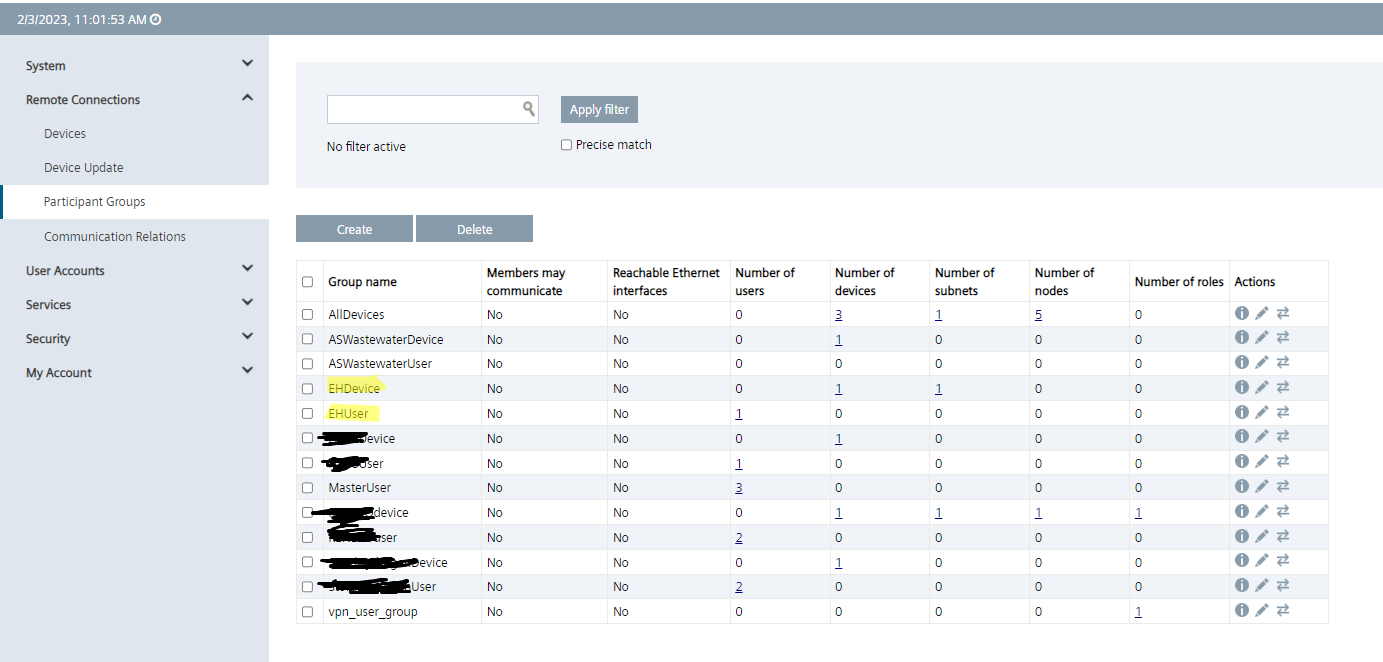Tick the MasterUser checkbox
Viewport: 1383px width, 662px height.
(308, 488)
